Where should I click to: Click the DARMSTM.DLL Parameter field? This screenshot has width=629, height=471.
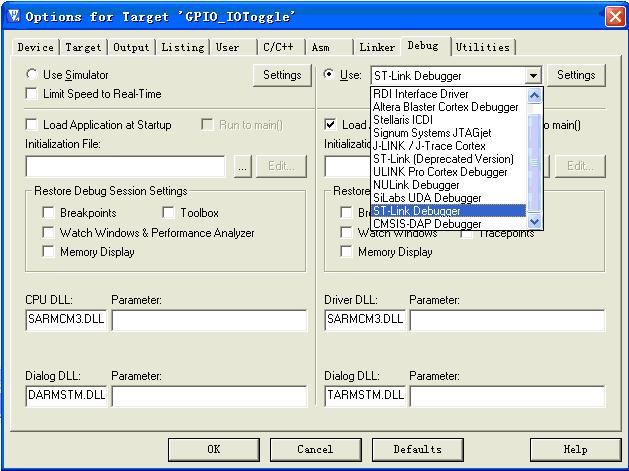pos(209,396)
